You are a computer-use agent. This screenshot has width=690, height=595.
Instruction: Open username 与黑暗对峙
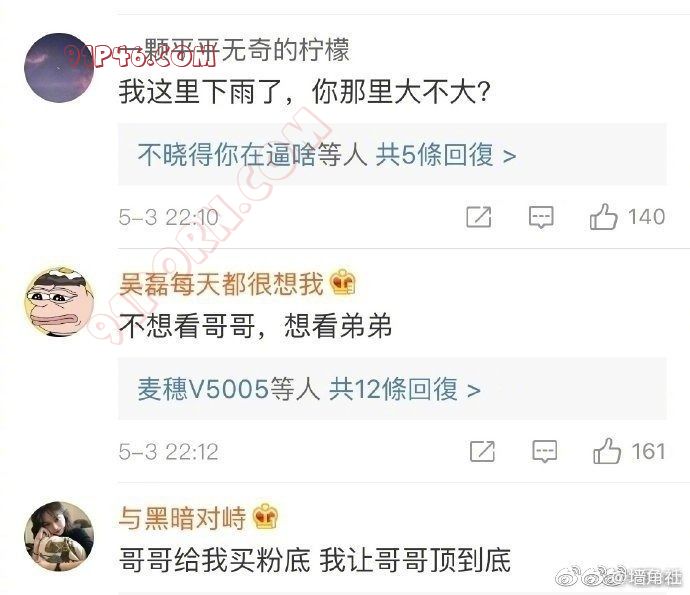click(182, 518)
